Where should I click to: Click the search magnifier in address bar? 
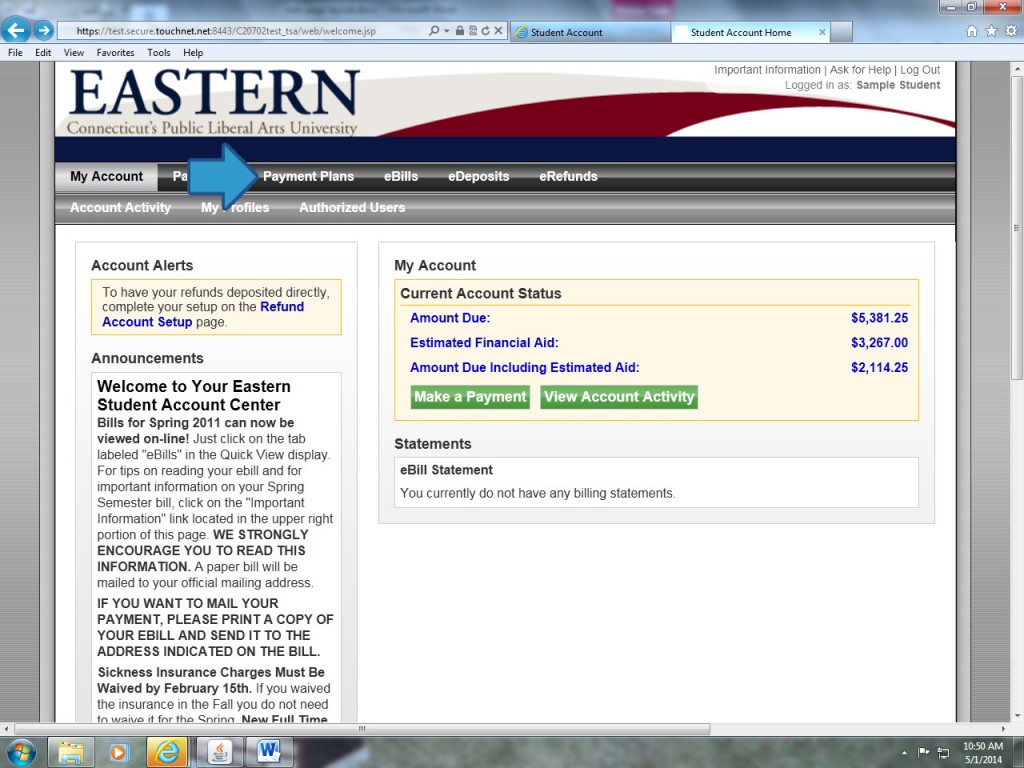434,31
